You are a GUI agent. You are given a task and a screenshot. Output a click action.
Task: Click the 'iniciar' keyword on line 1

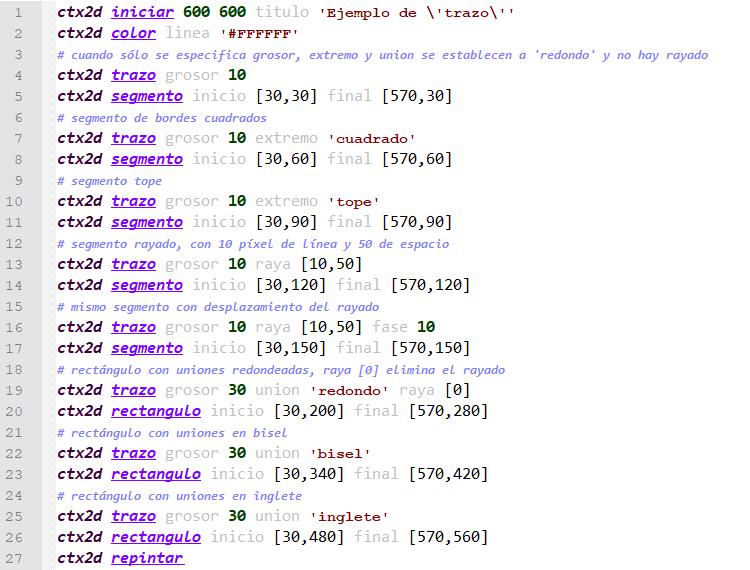pyautogui.click(x=142, y=12)
